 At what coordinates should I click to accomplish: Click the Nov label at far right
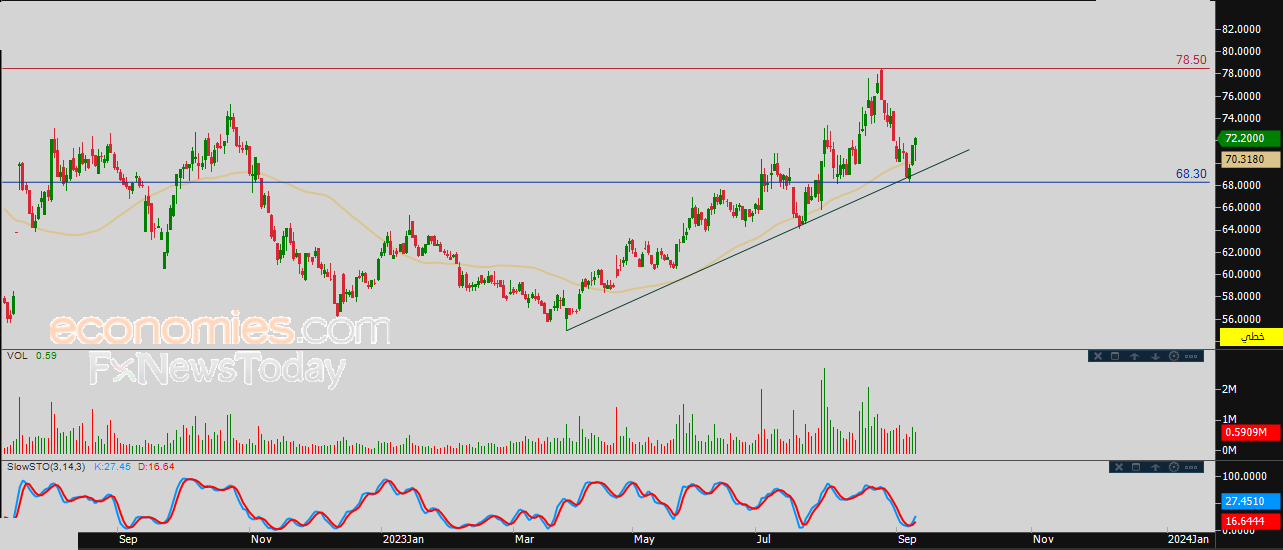click(x=1043, y=539)
